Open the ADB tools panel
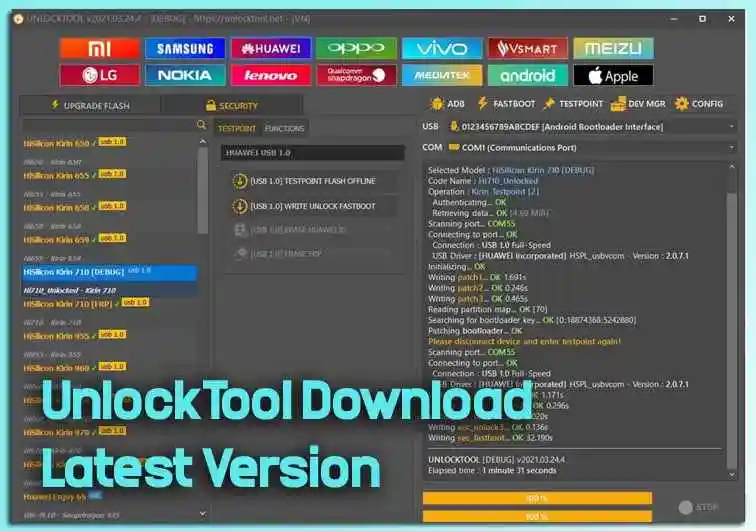This screenshot has width=756, height=531. (x=447, y=103)
